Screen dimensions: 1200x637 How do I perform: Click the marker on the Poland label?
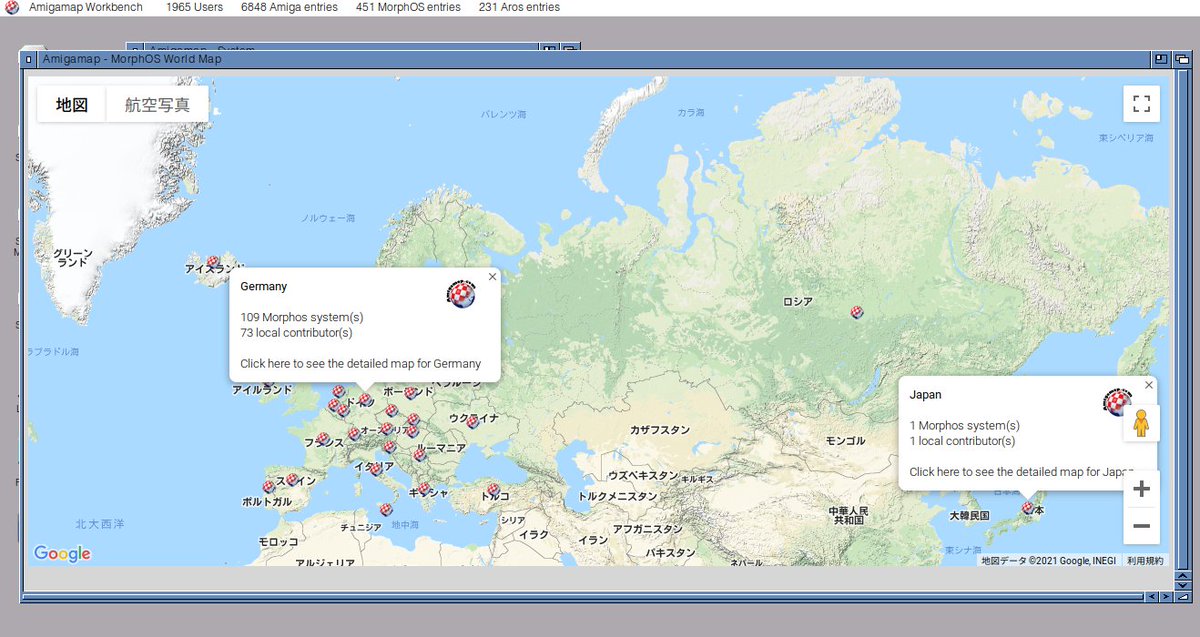411,393
